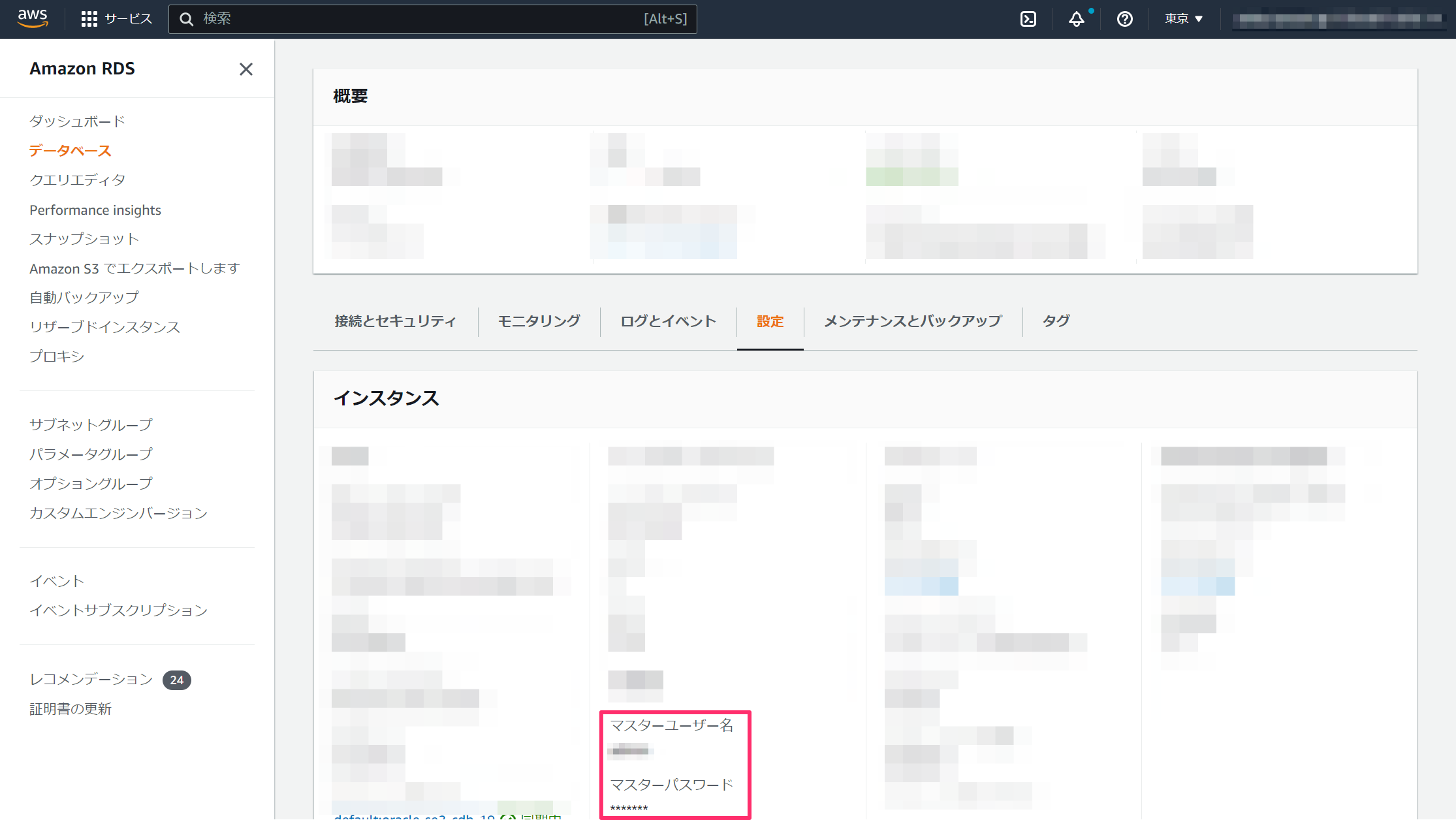Focus the 検索 search field
This screenshot has width=1456, height=820.
click(433, 19)
